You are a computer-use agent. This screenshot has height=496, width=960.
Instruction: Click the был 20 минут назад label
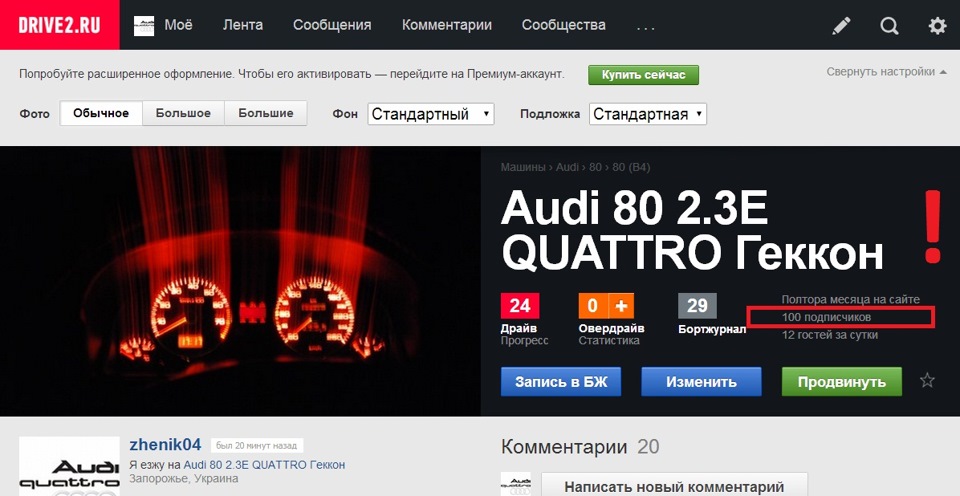257,445
